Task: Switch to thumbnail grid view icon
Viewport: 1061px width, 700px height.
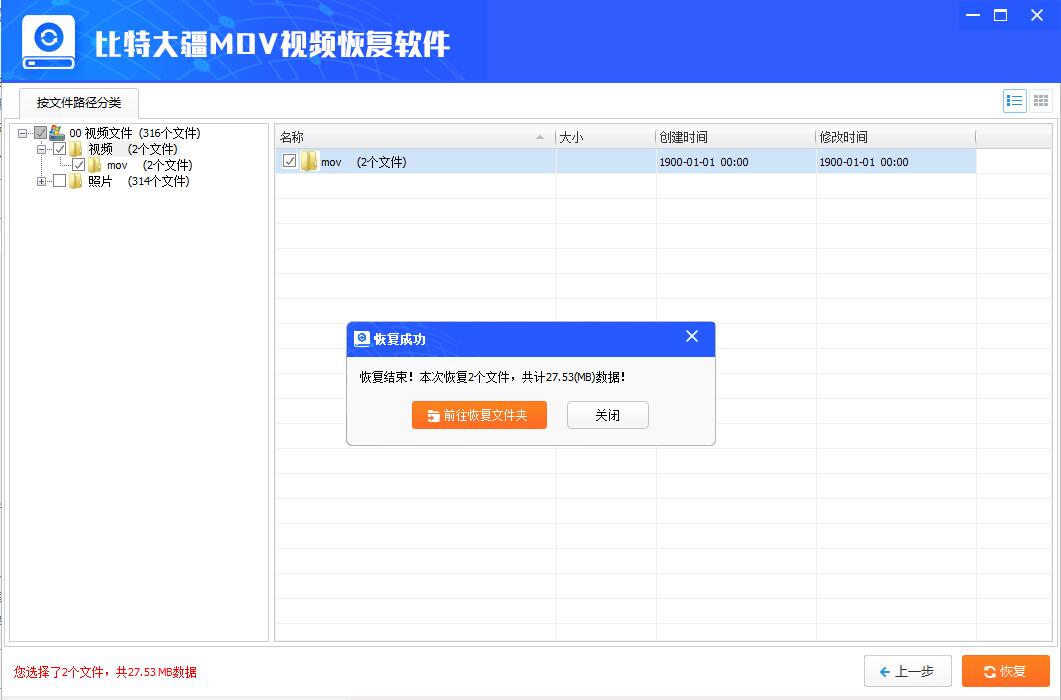Action: [1041, 101]
